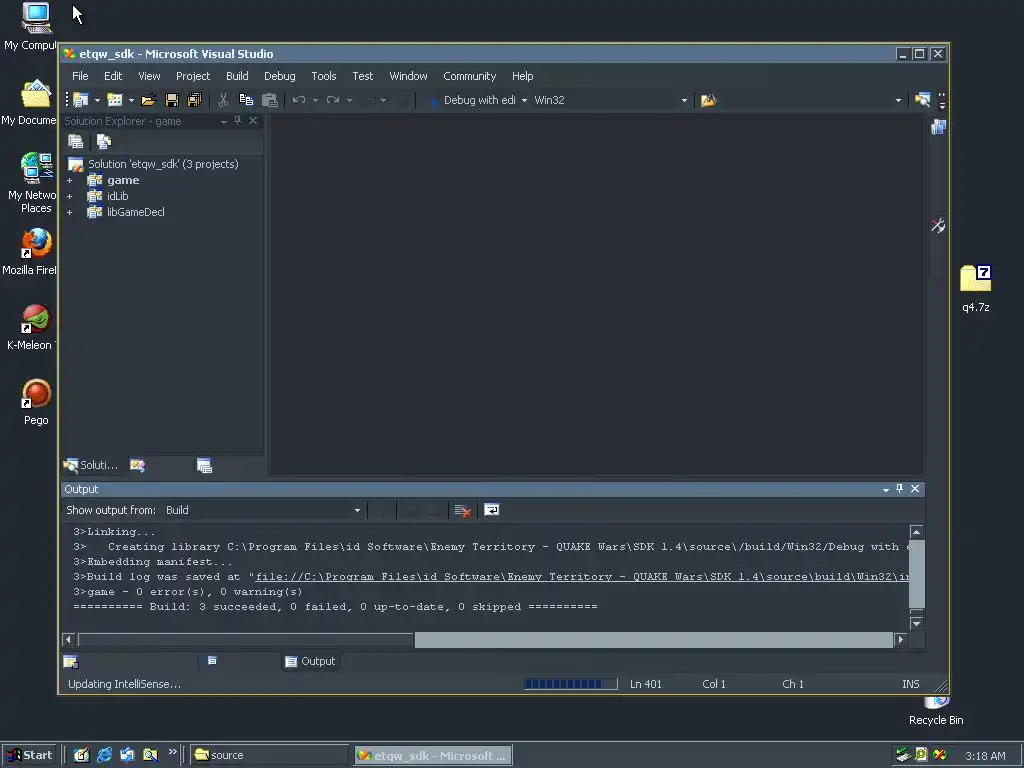1024x768 pixels.
Task: Open the Debug menu
Action: coord(280,76)
